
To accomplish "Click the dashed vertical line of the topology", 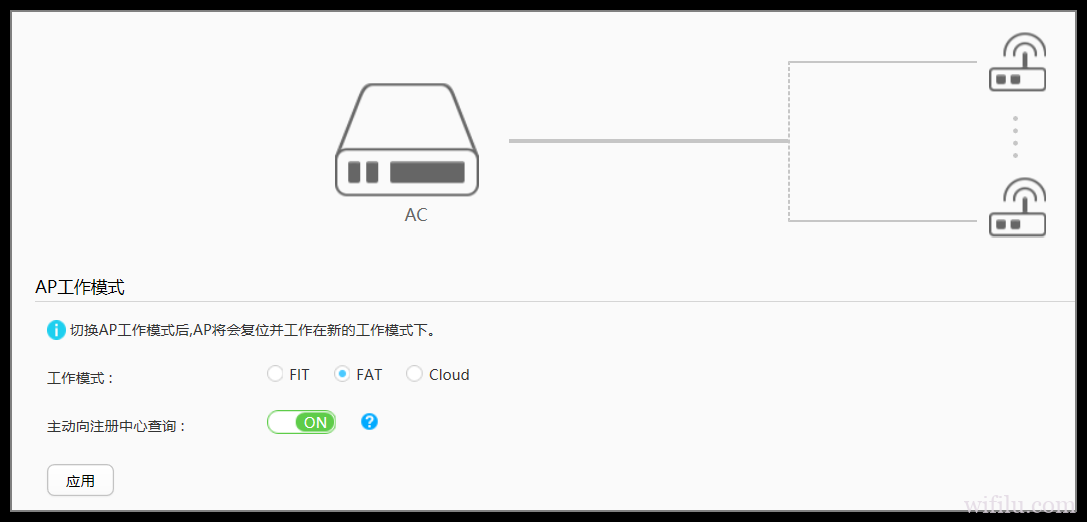I will 789,141.
